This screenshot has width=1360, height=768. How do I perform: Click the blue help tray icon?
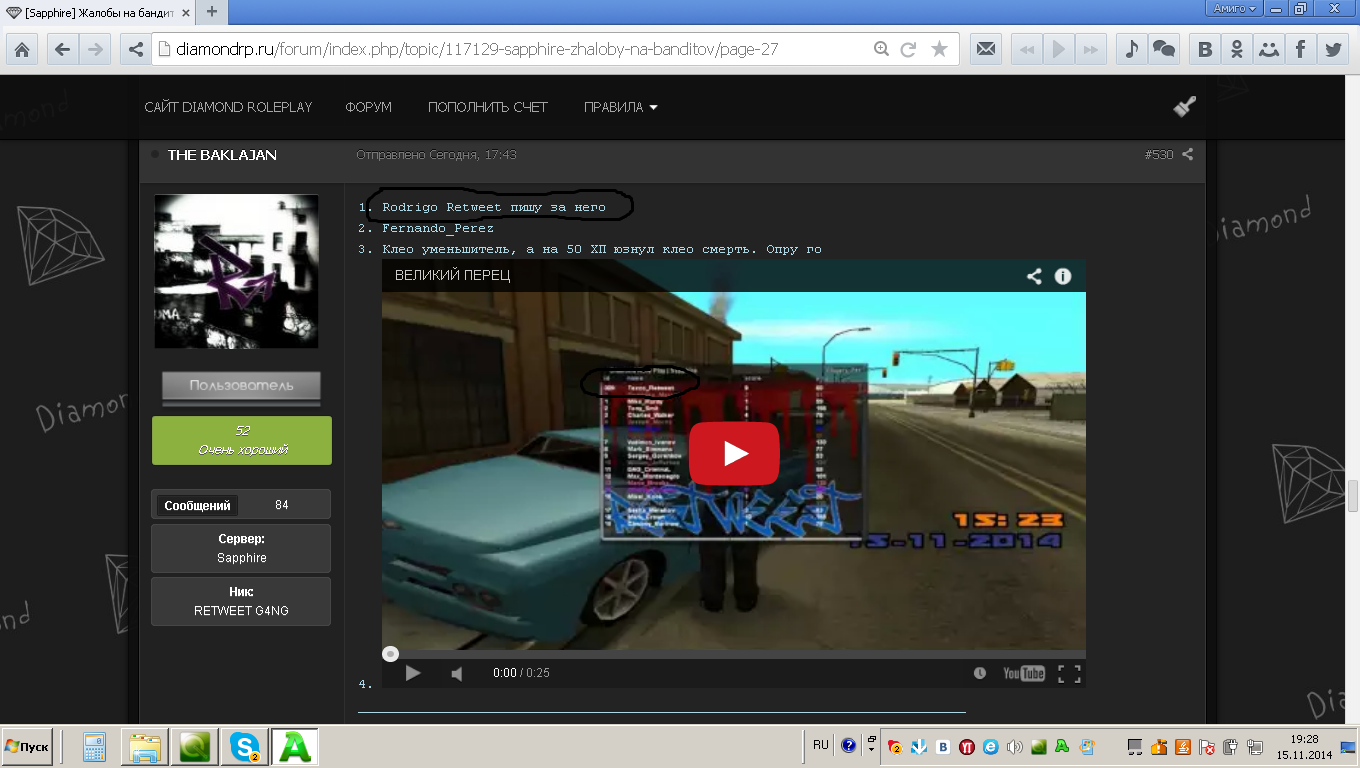(849, 745)
